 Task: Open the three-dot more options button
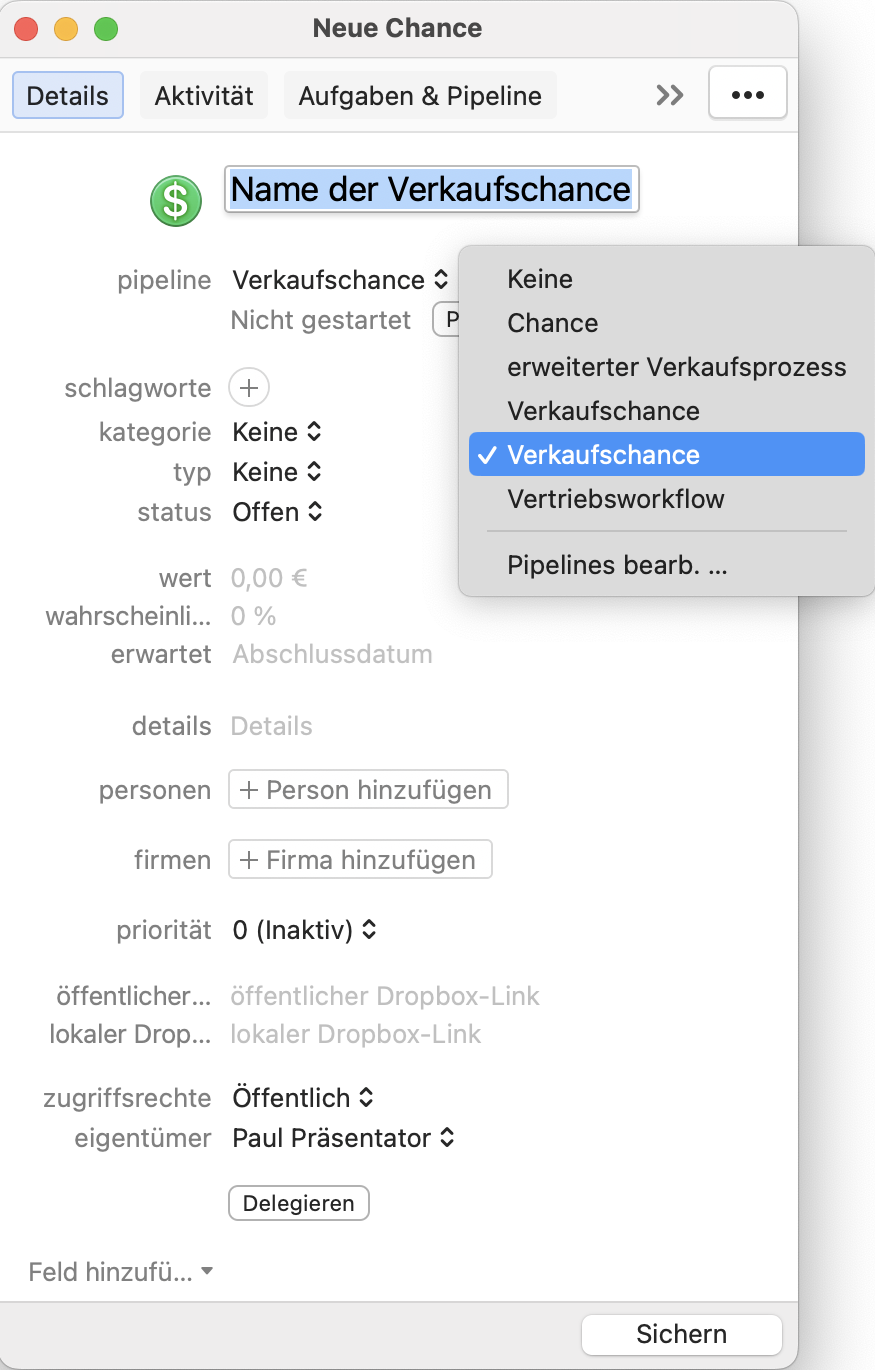(x=747, y=95)
